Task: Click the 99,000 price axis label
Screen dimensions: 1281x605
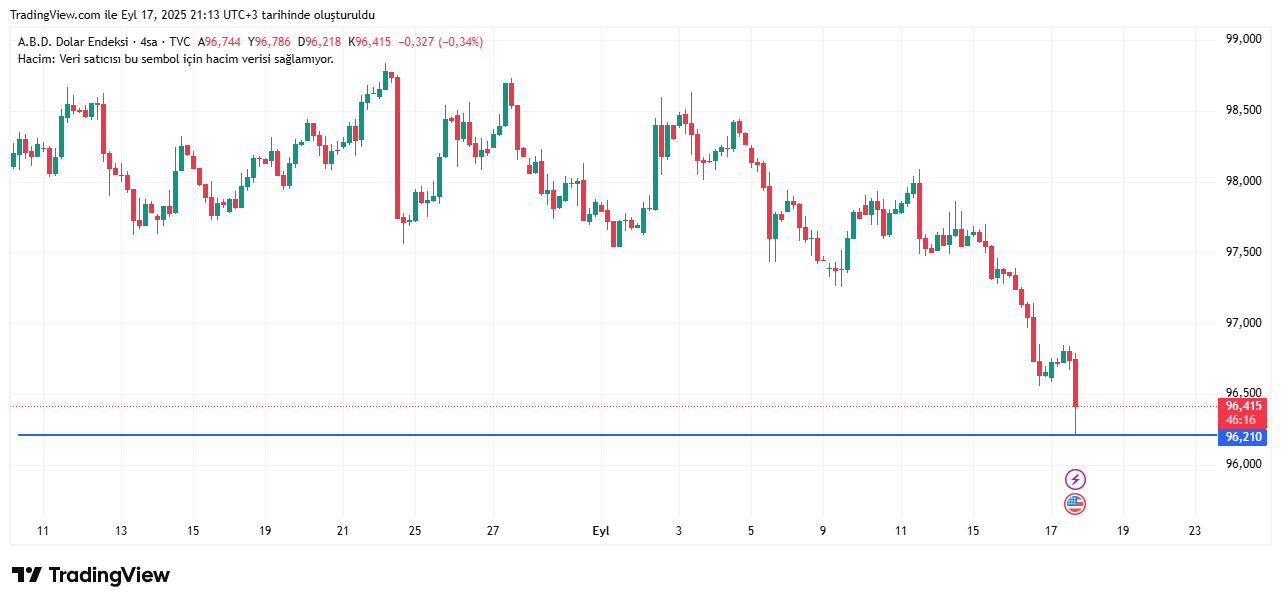Action: [1243, 39]
